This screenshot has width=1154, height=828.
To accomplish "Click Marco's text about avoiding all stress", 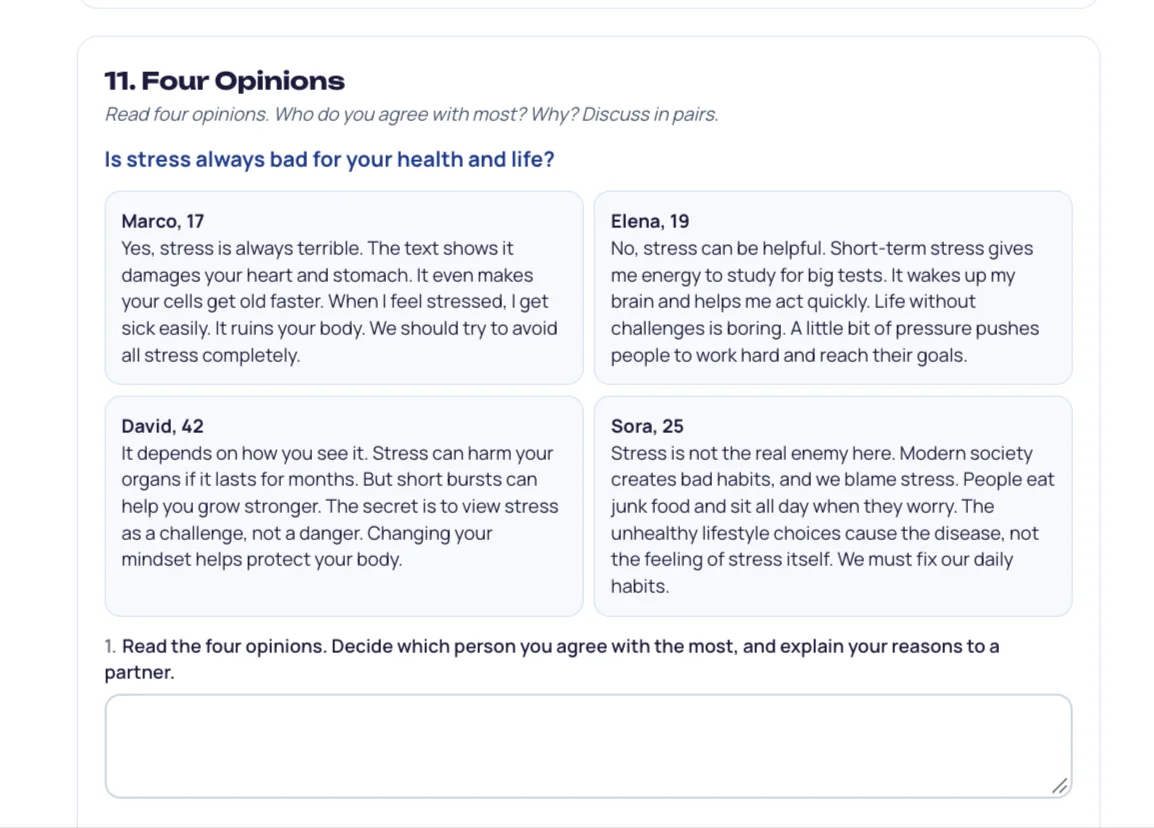I will click(x=339, y=342).
